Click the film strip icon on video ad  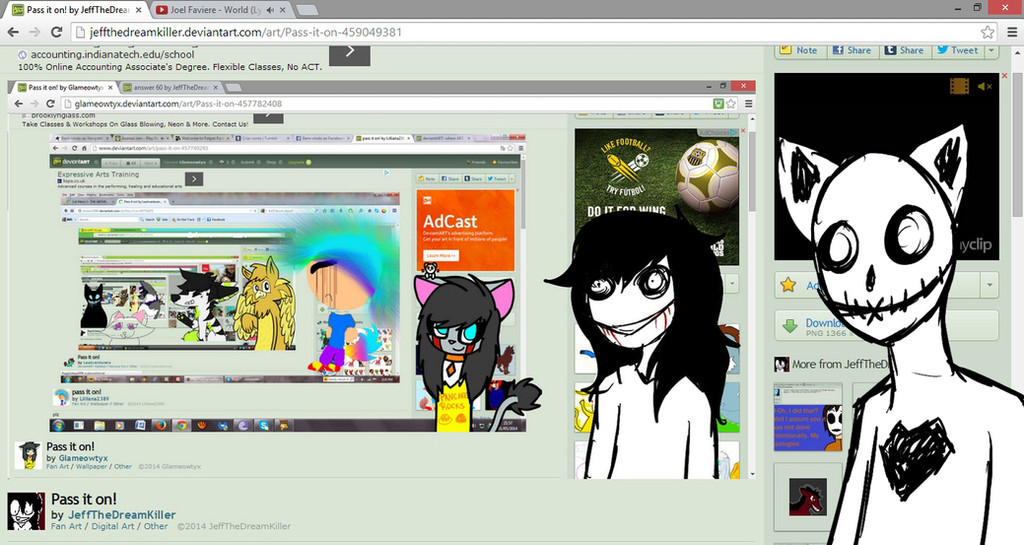click(x=959, y=86)
